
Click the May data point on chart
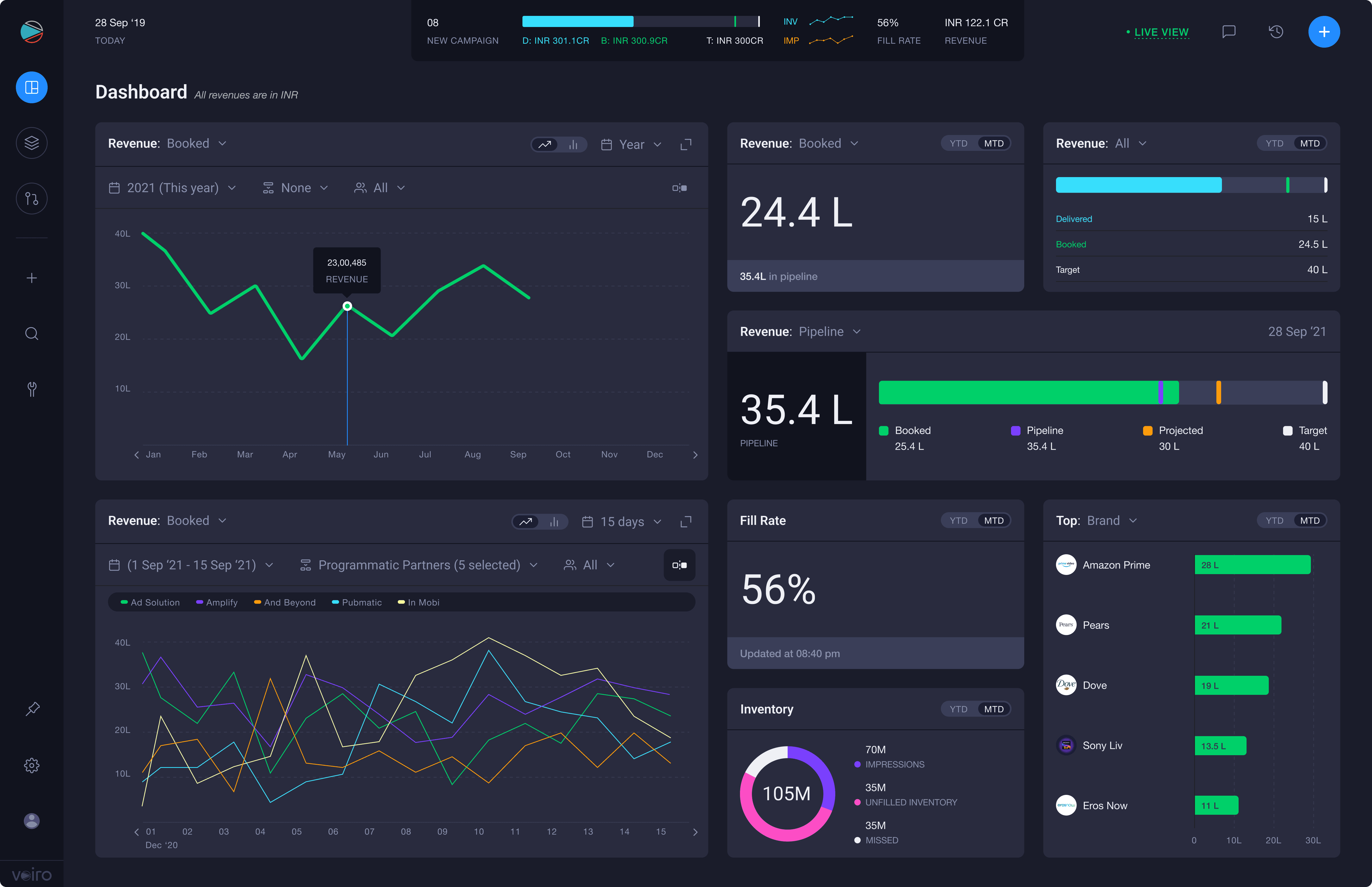347,306
